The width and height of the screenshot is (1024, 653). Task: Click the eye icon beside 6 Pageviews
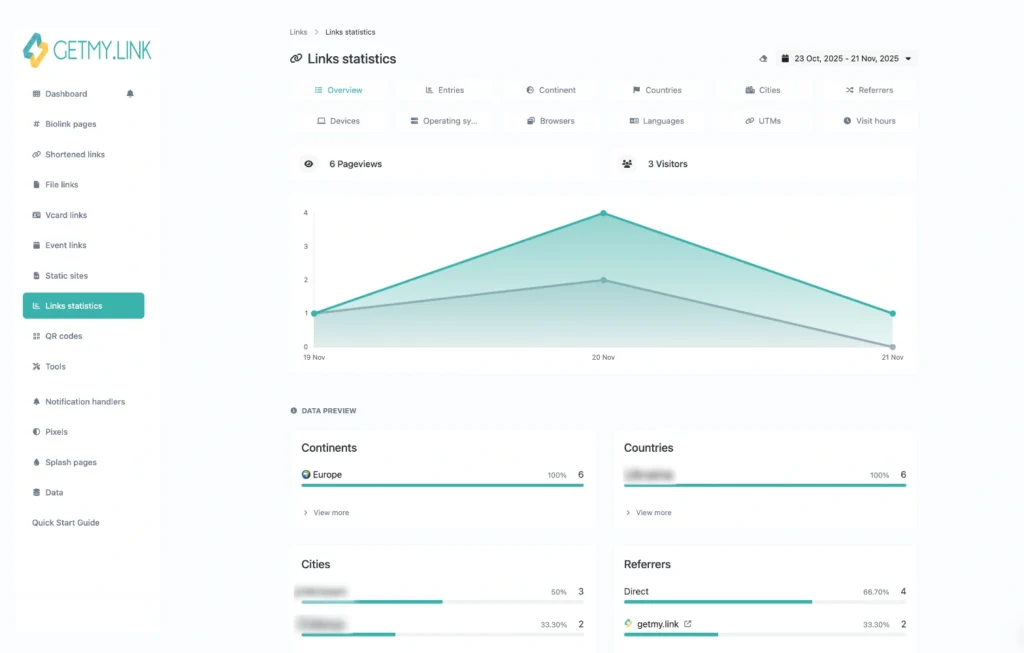point(309,164)
